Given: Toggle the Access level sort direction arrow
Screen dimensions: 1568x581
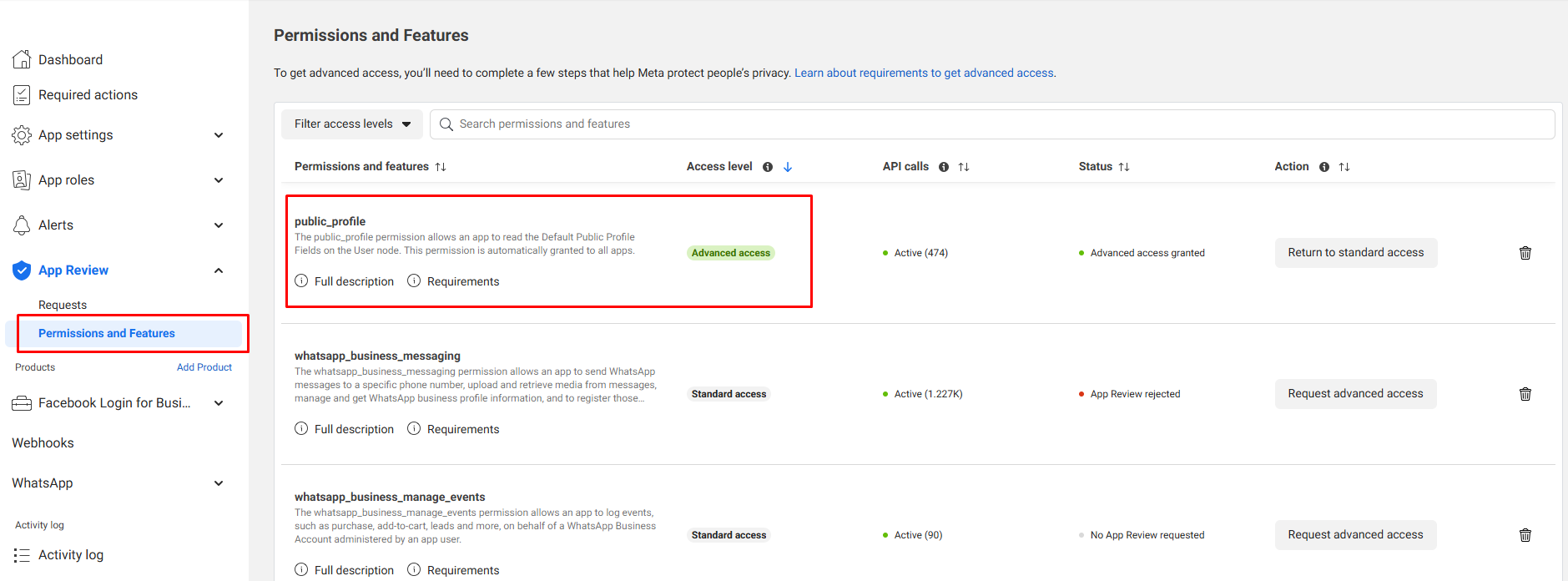Looking at the screenshot, I should (x=788, y=167).
